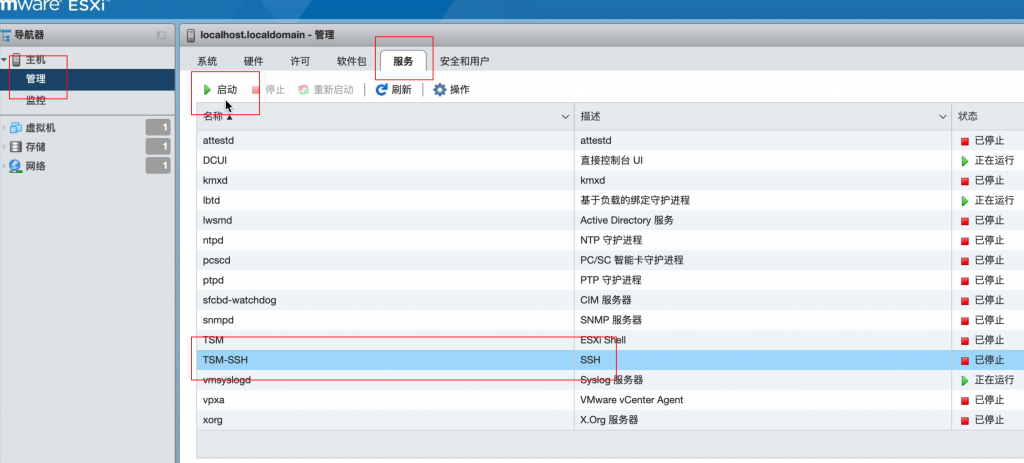
Task: Open the Description (描述) column dropdown arrow
Action: 943,116
